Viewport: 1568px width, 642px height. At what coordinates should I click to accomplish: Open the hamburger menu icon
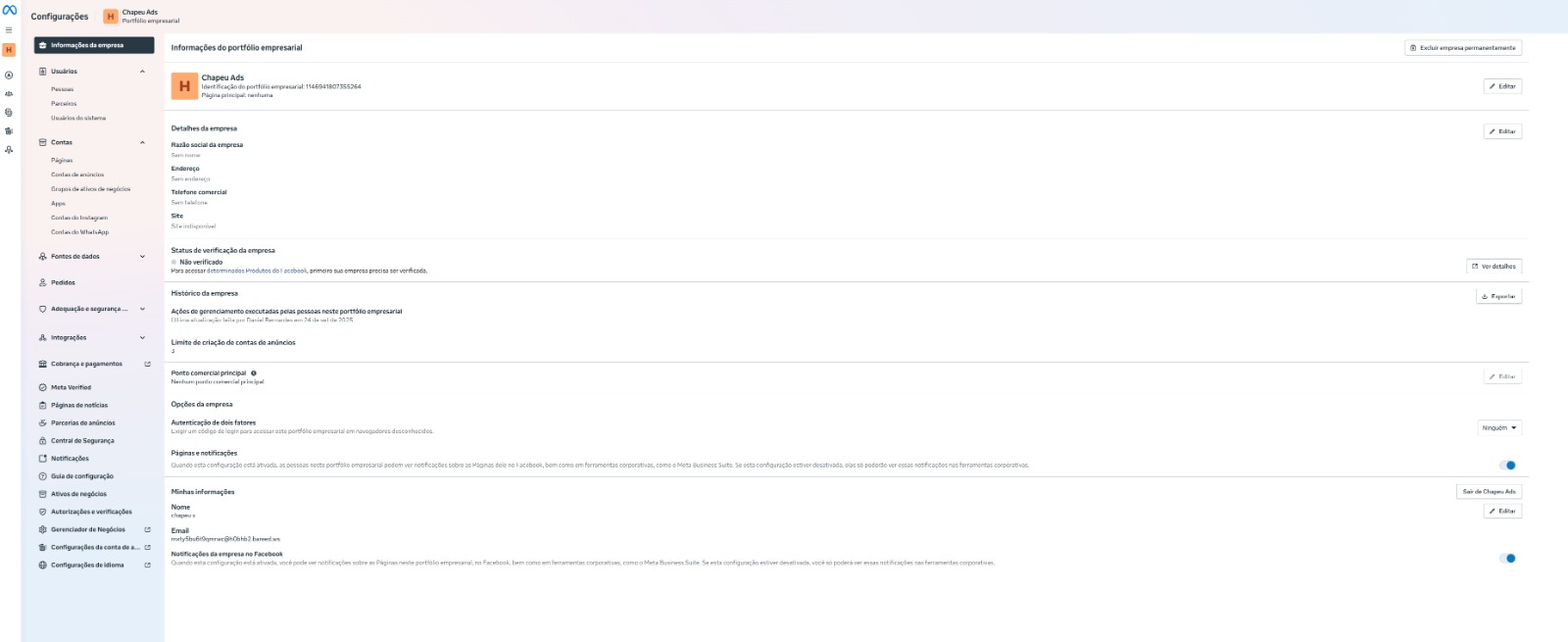click(x=9, y=30)
